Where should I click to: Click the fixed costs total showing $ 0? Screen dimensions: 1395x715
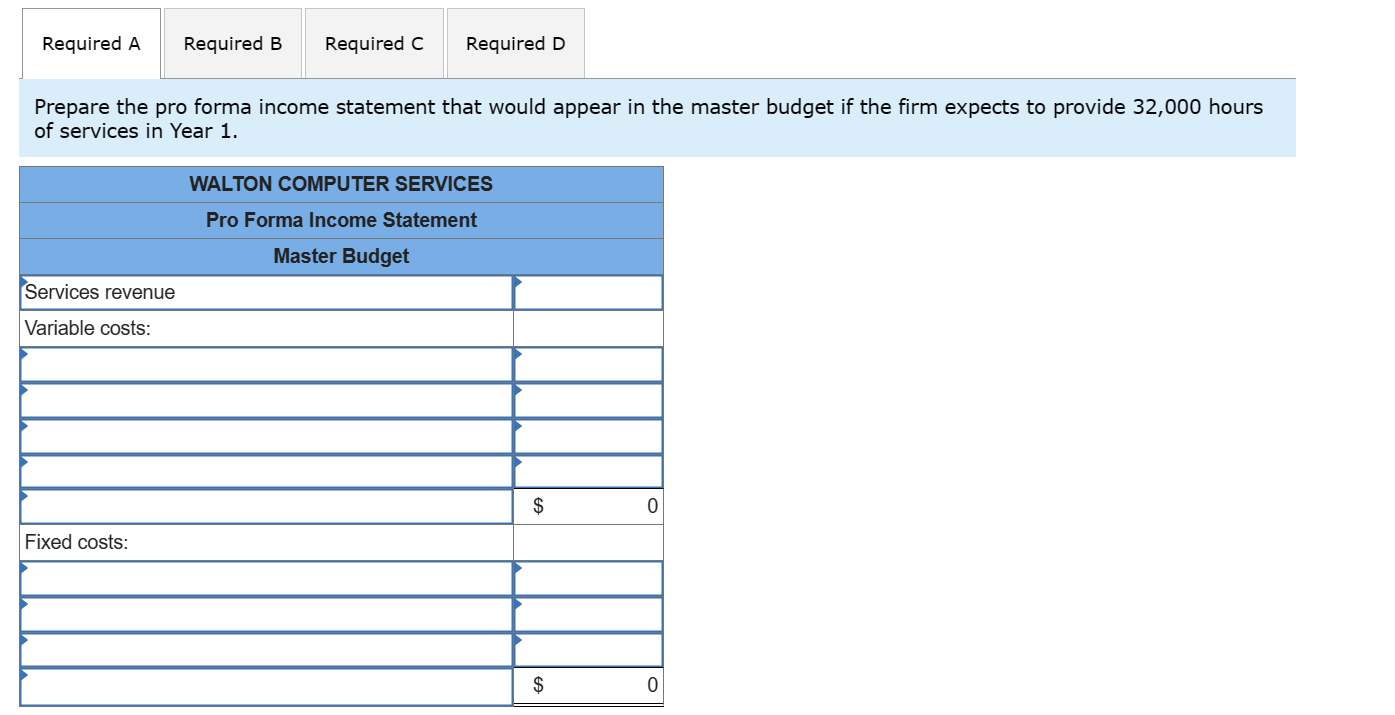(588, 686)
